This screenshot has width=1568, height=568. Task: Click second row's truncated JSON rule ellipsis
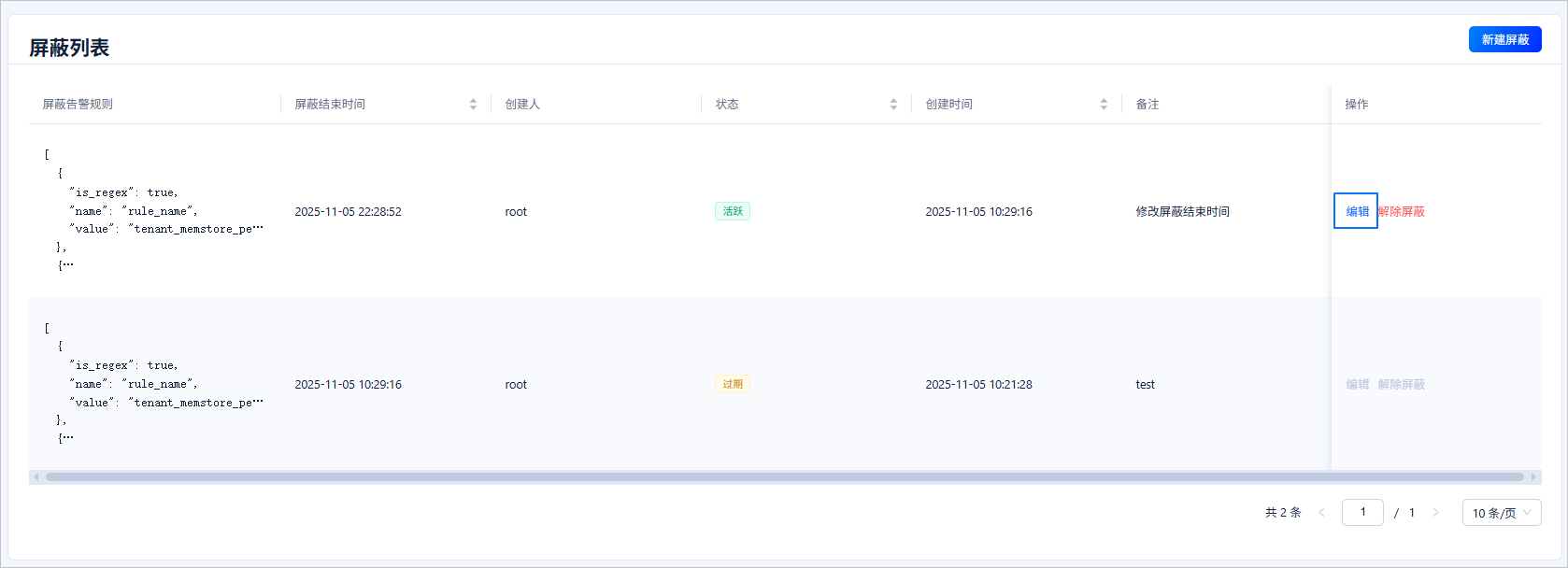click(x=66, y=438)
